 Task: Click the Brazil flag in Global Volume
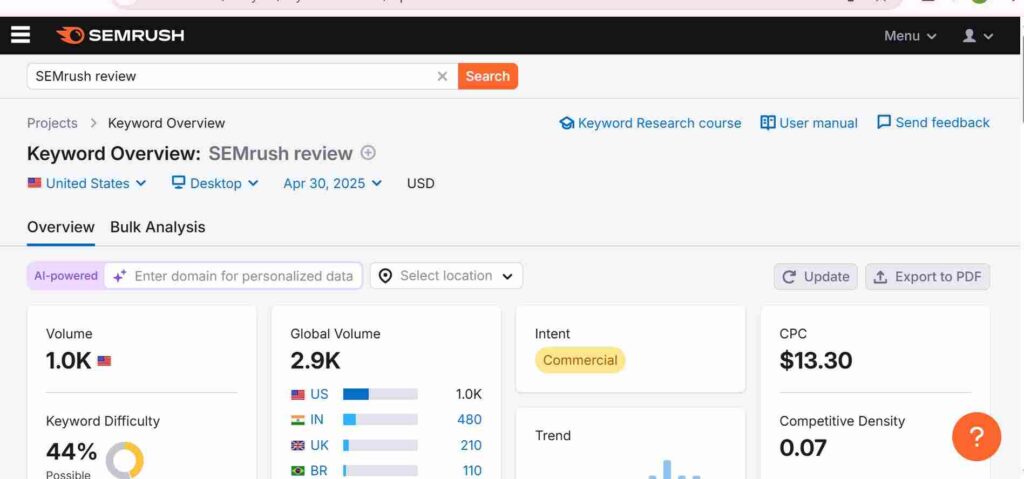[x=298, y=471]
